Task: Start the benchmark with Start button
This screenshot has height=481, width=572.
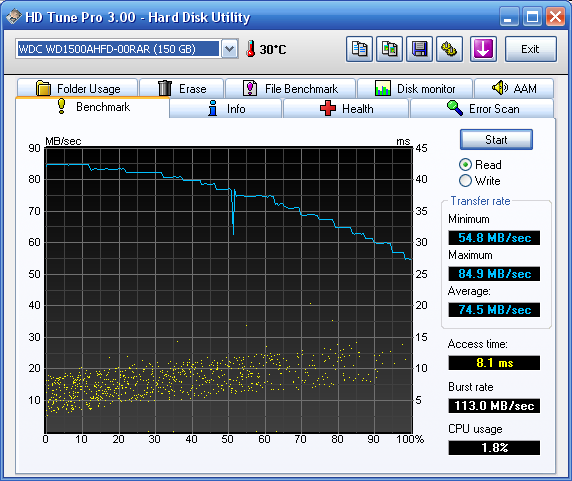Action: 496,140
